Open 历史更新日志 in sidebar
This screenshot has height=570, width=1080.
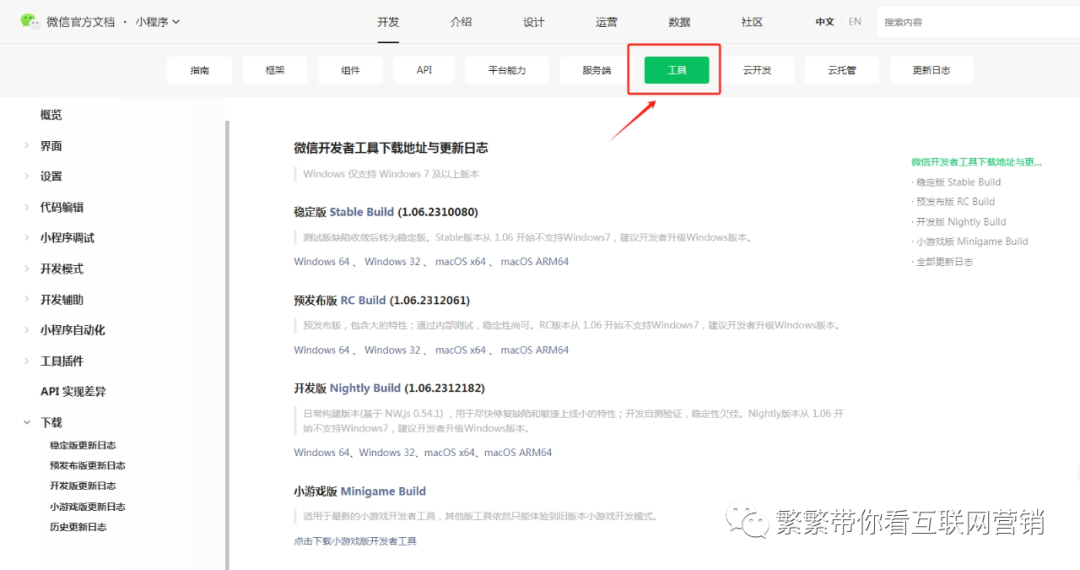point(78,527)
